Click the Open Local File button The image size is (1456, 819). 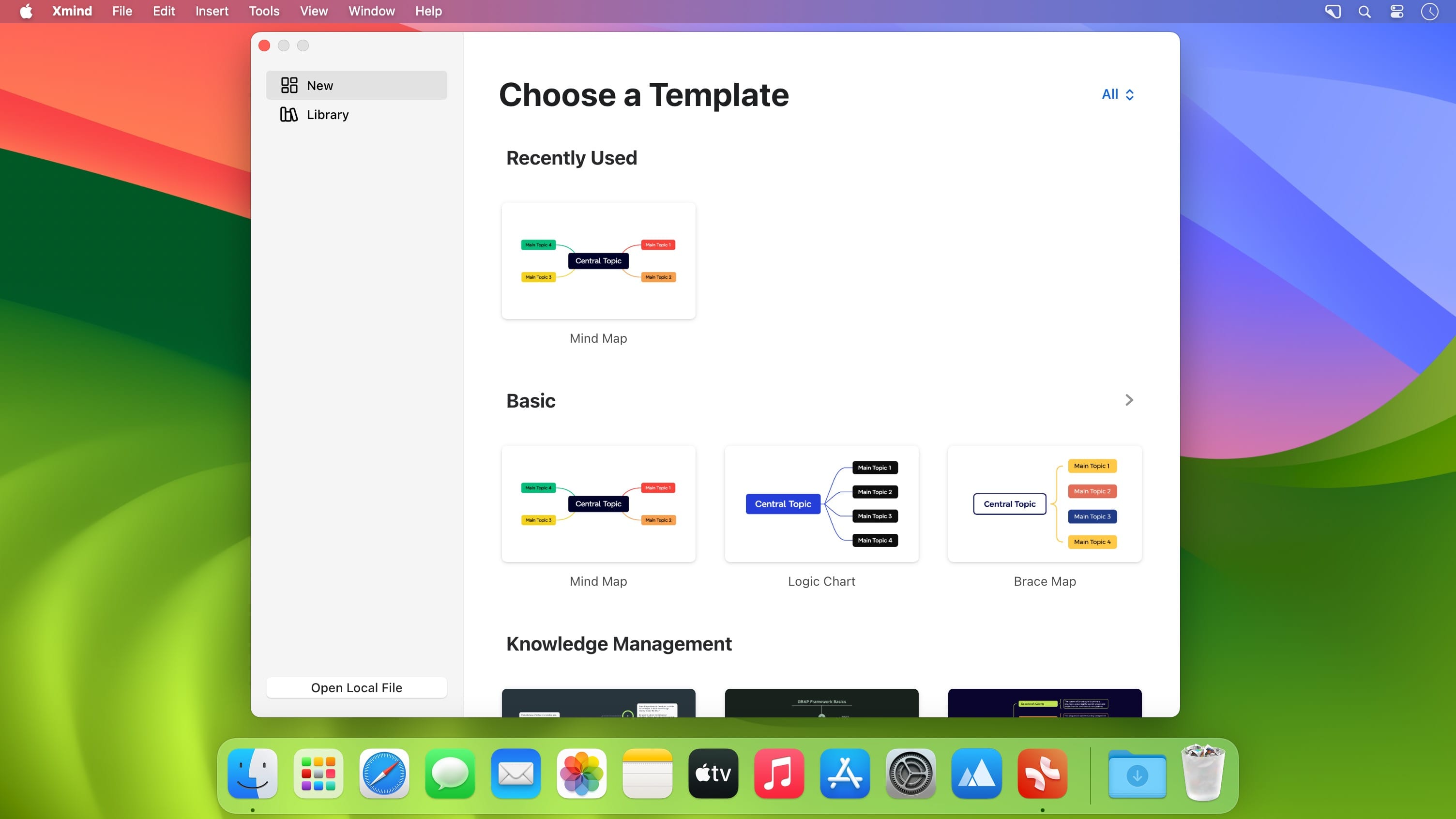(x=357, y=687)
